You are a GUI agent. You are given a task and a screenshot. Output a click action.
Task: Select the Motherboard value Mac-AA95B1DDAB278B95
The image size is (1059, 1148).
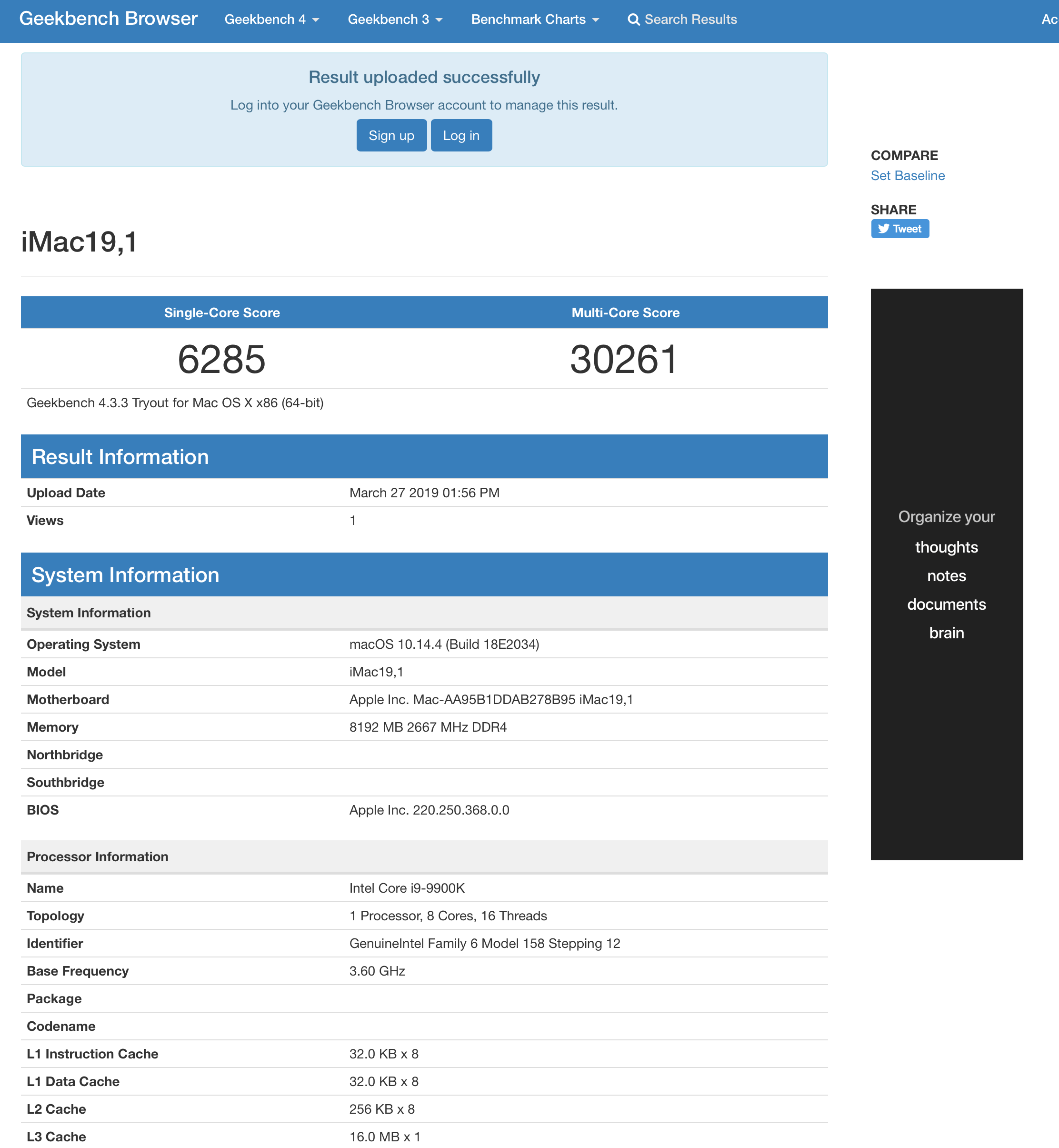(x=491, y=699)
